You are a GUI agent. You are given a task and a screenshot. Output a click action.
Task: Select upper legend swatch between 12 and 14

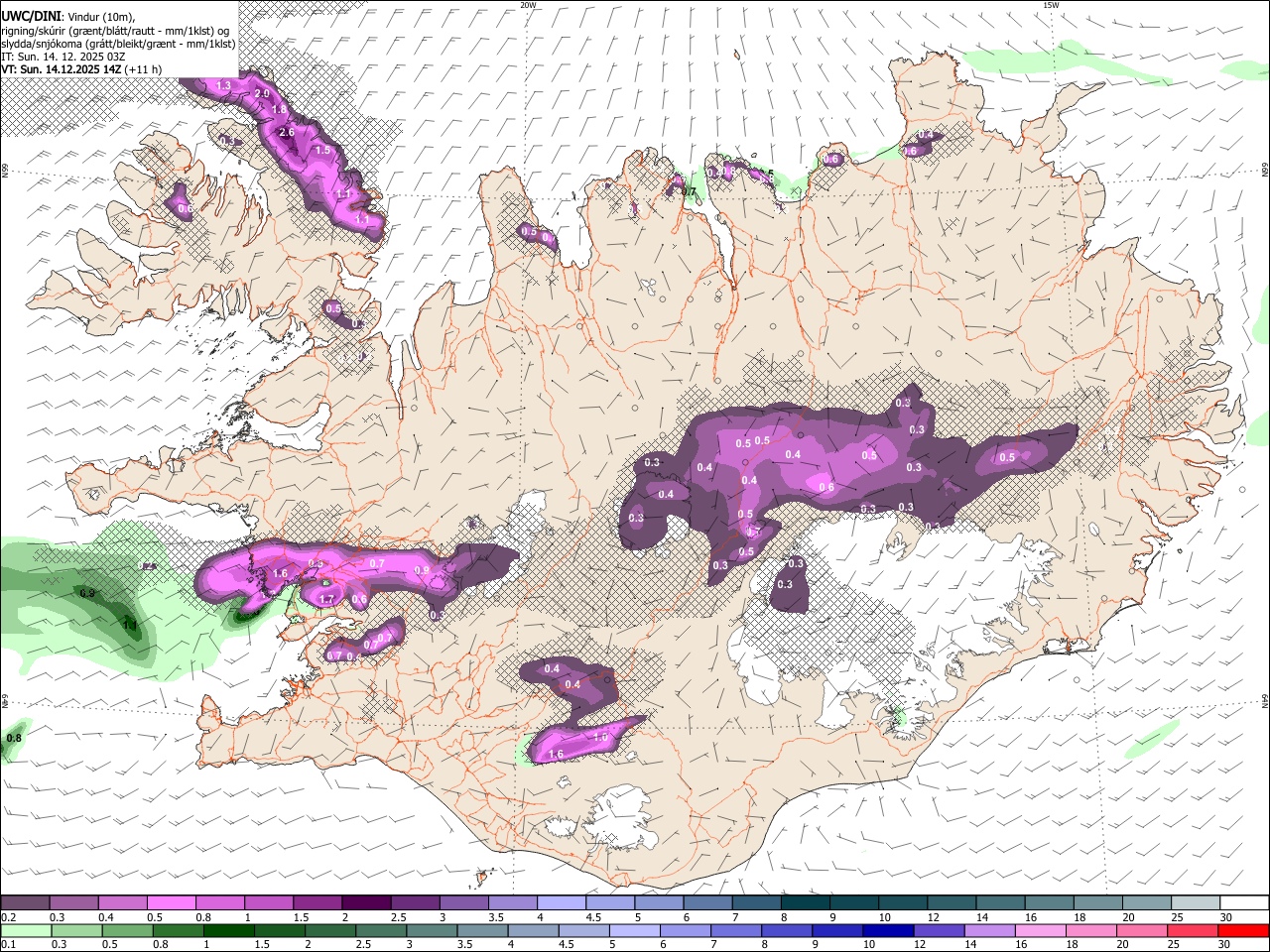[952, 902]
